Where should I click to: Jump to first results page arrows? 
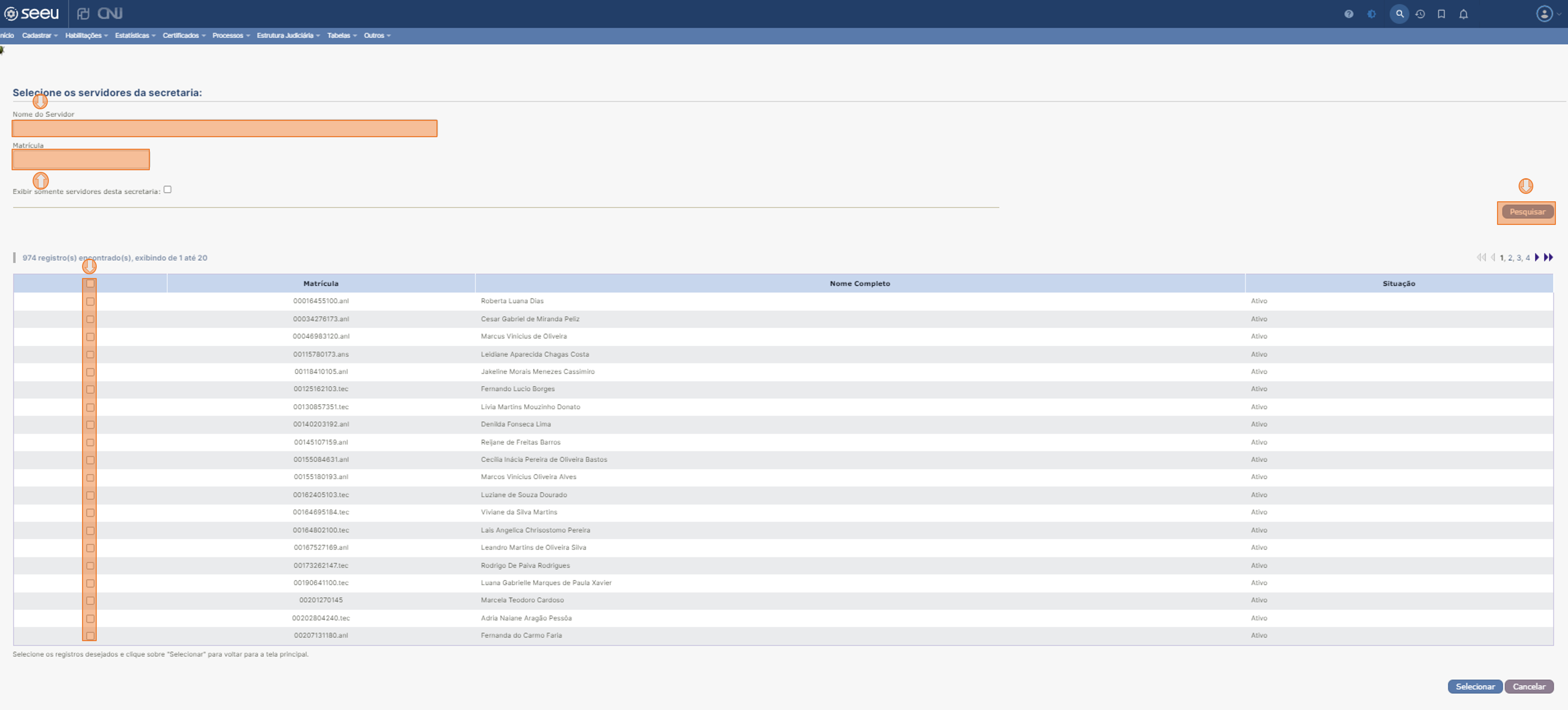[x=1482, y=258]
